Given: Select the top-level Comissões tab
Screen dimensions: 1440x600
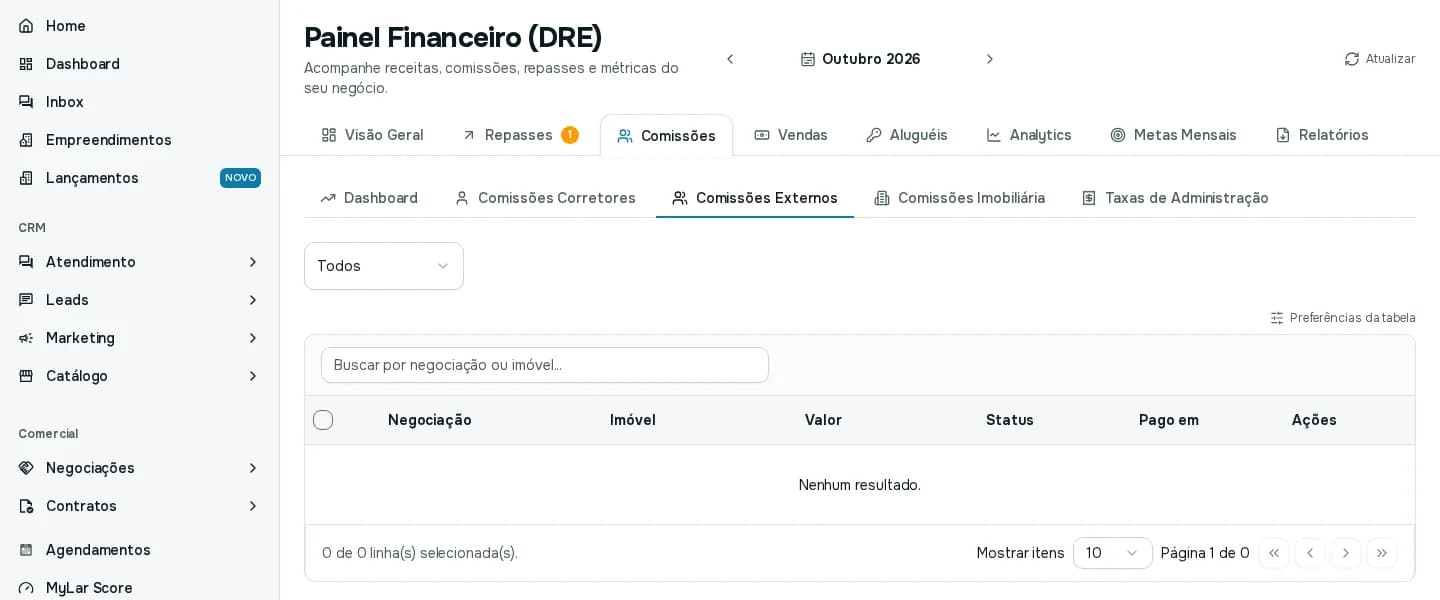Looking at the screenshot, I should (x=666, y=136).
